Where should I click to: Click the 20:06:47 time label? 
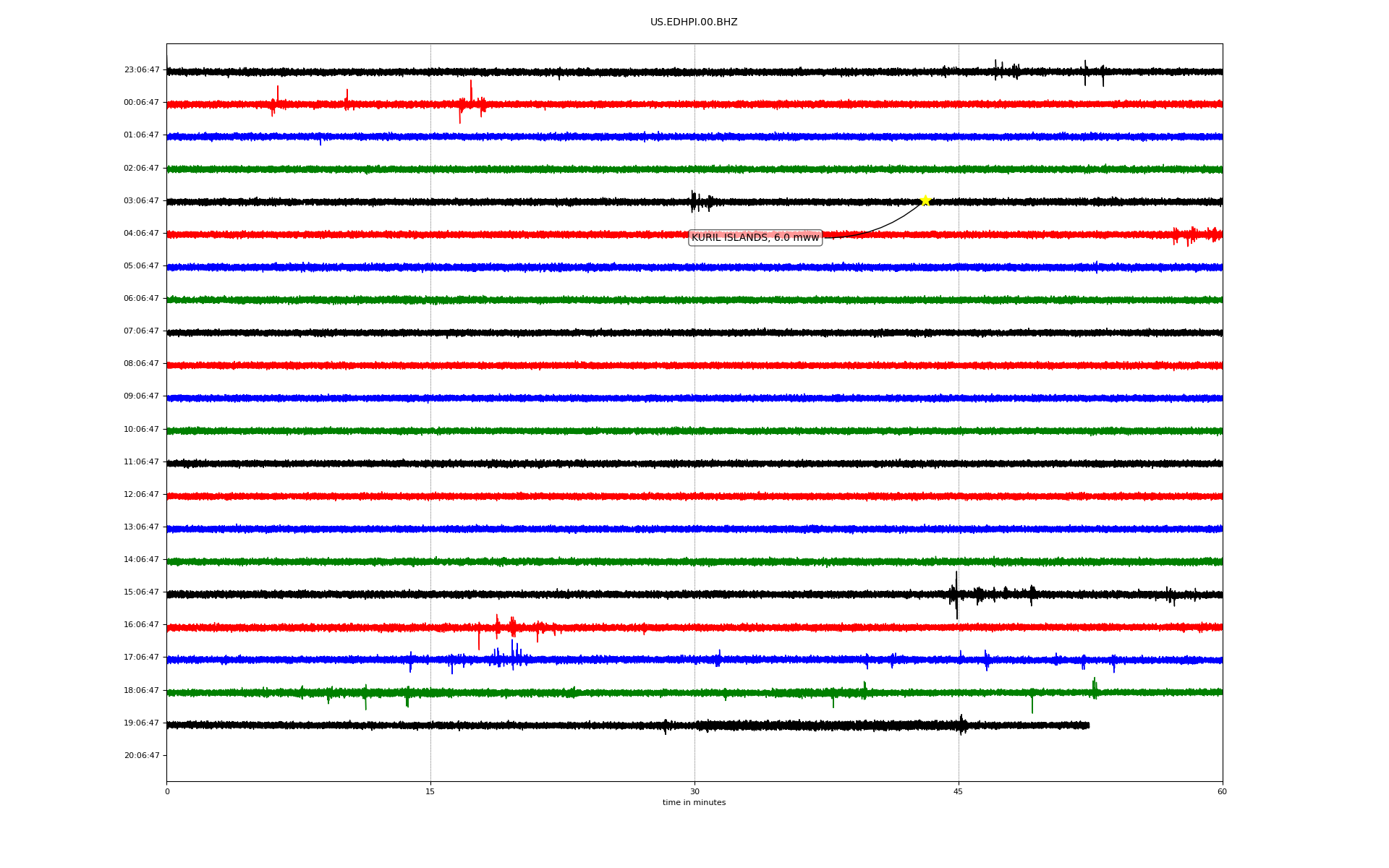[x=142, y=756]
